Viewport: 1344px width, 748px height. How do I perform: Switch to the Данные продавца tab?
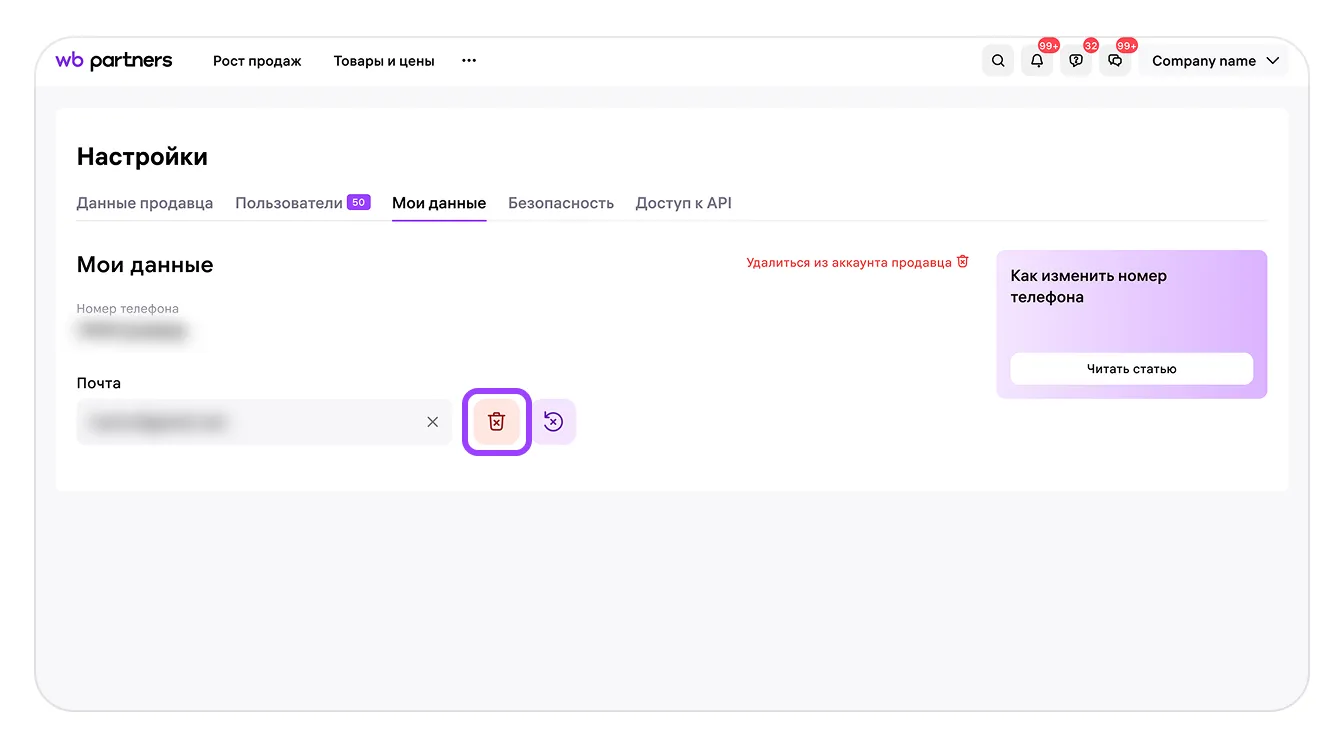pyautogui.click(x=145, y=203)
